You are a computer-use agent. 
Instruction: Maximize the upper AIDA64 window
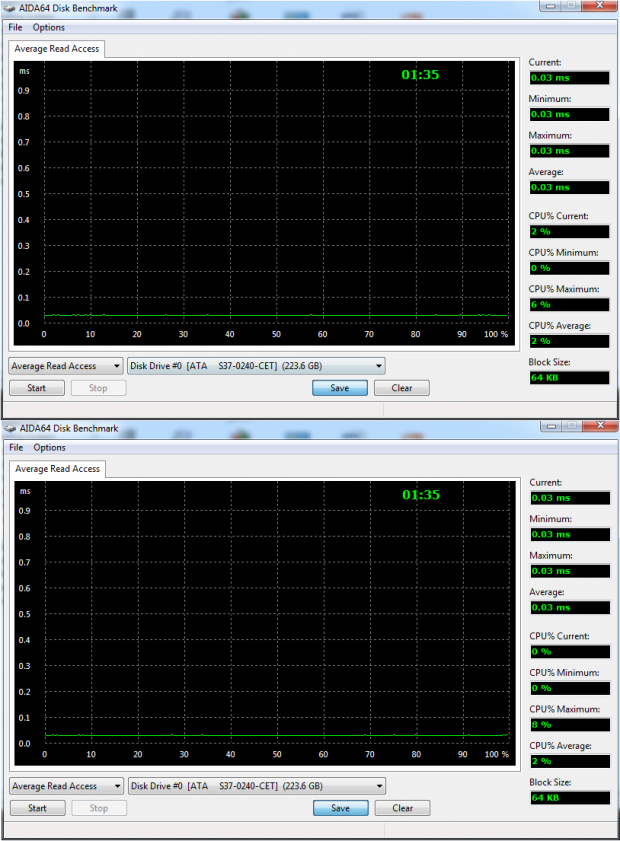click(x=572, y=5)
